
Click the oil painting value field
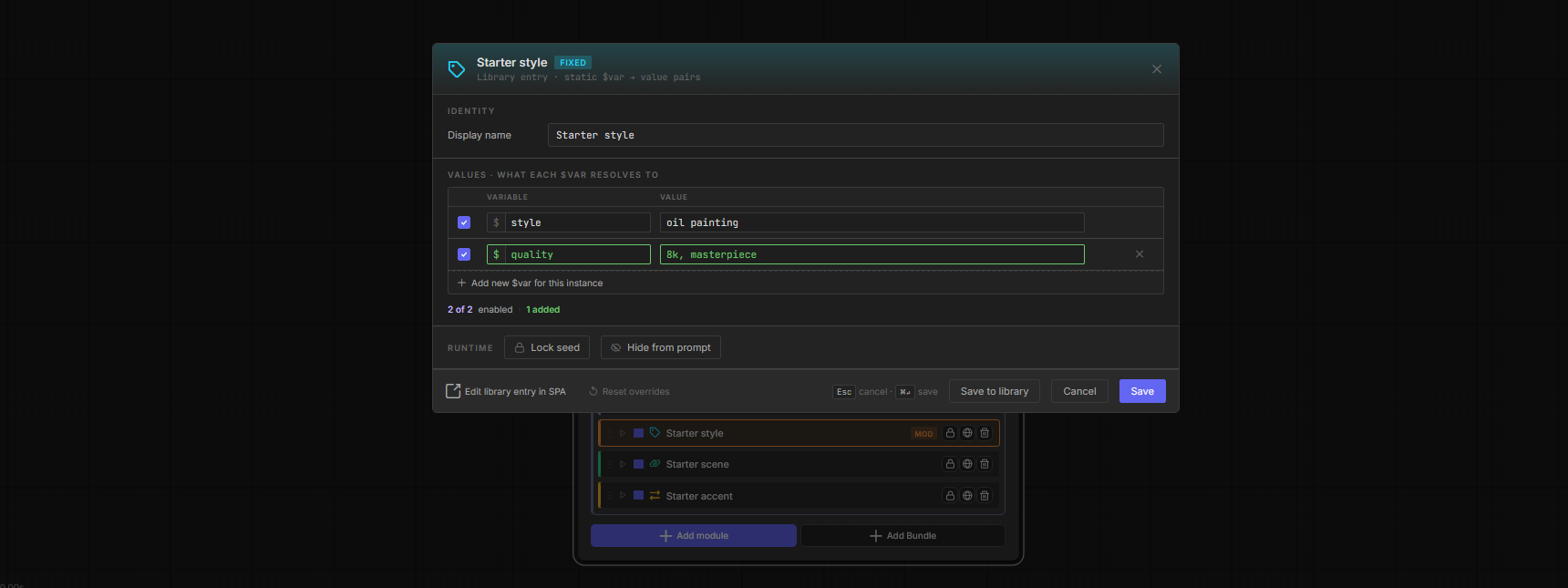click(x=872, y=222)
